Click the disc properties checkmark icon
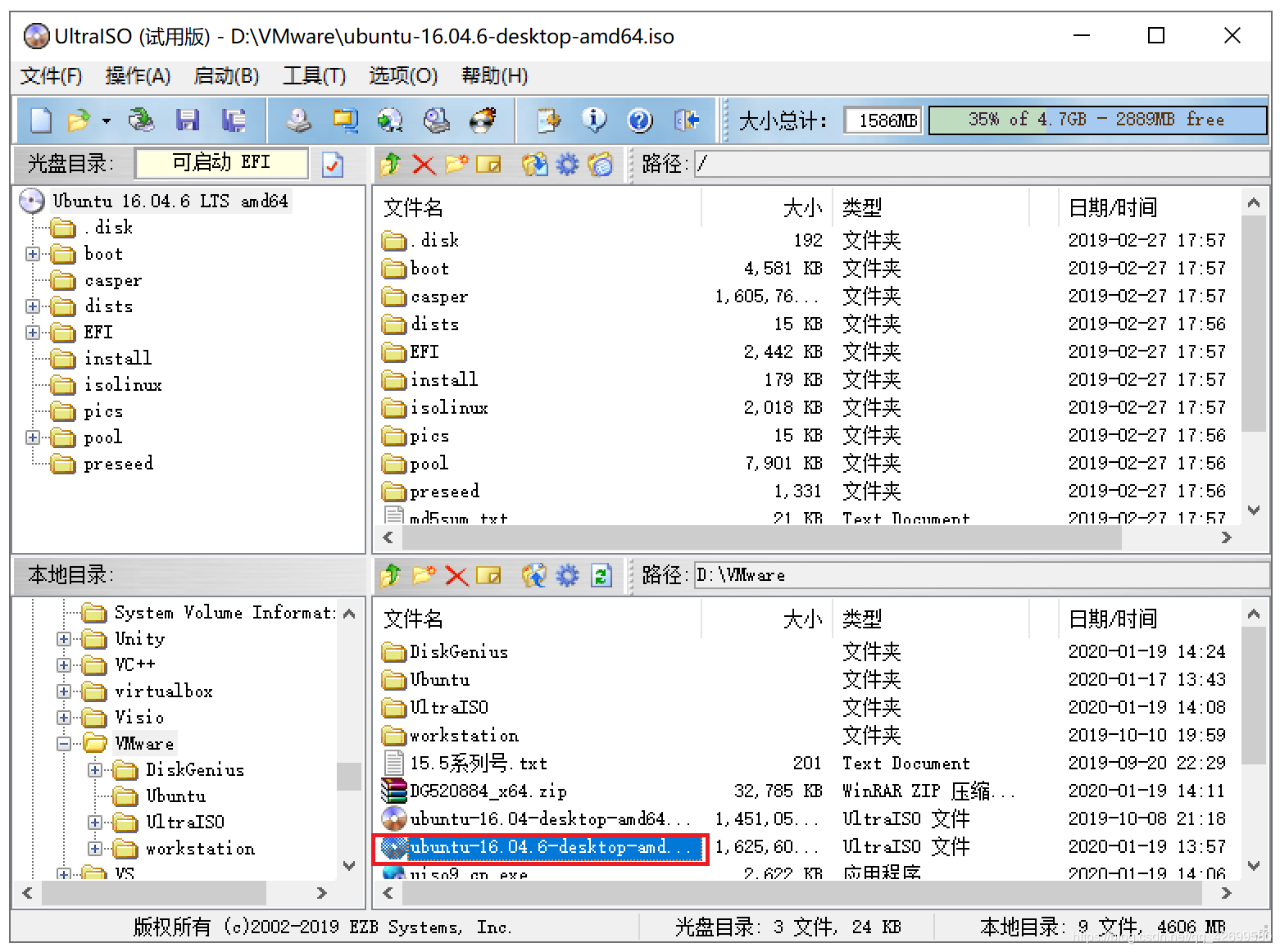The width and height of the screenshot is (1280, 952). [x=333, y=165]
